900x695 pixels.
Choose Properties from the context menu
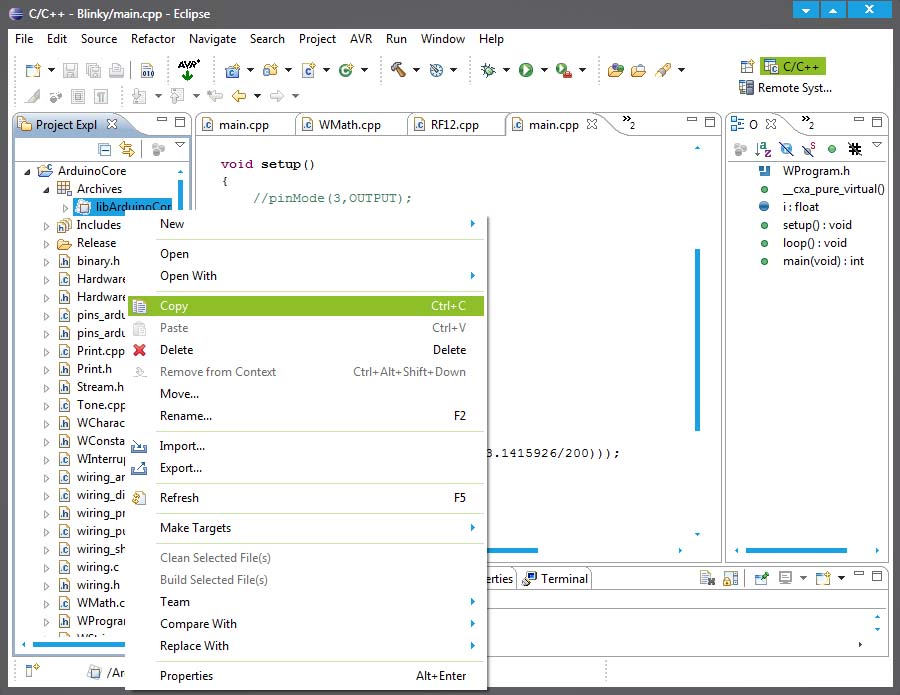pos(306,676)
